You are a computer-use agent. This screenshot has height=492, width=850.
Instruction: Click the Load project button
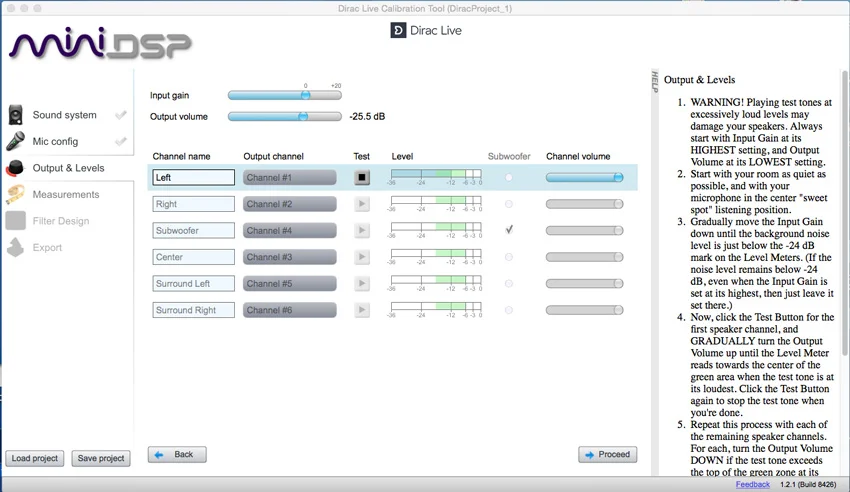tap(35, 458)
